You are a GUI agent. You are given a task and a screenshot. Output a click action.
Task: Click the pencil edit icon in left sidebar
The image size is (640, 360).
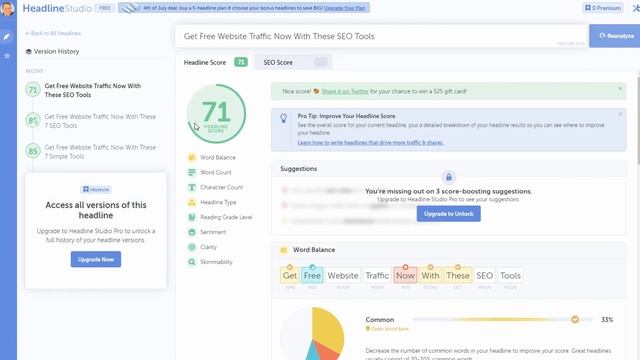pyautogui.click(x=7, y=37)
